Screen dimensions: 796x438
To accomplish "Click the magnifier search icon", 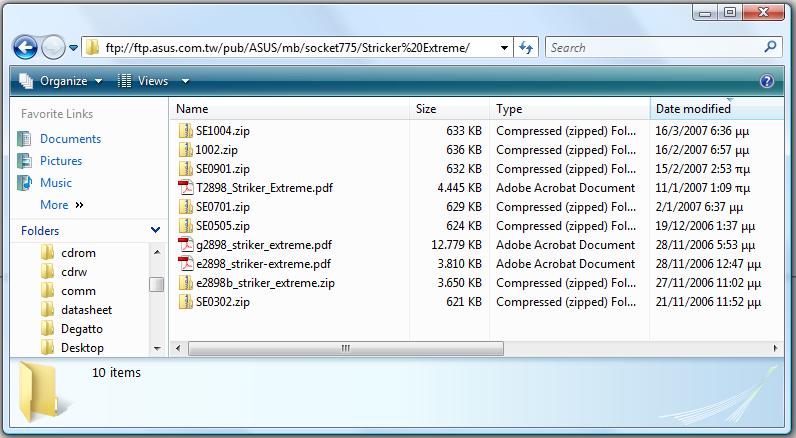I will pyautogui.click(x=770, y=47).
